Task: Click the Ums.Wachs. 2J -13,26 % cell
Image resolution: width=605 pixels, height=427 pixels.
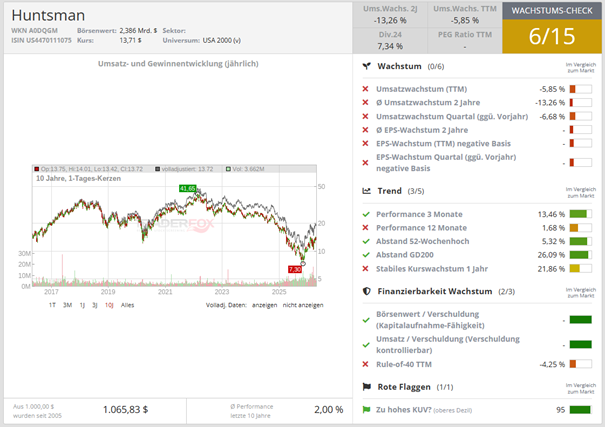Action: tap(390, 15)
